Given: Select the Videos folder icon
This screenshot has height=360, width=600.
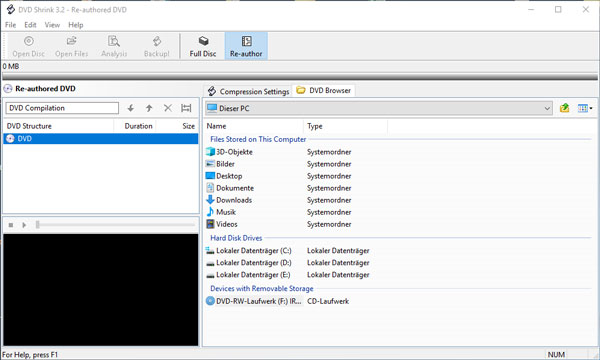Looking at the screenshot, I should pyautogui.click(x=210, y=224).
